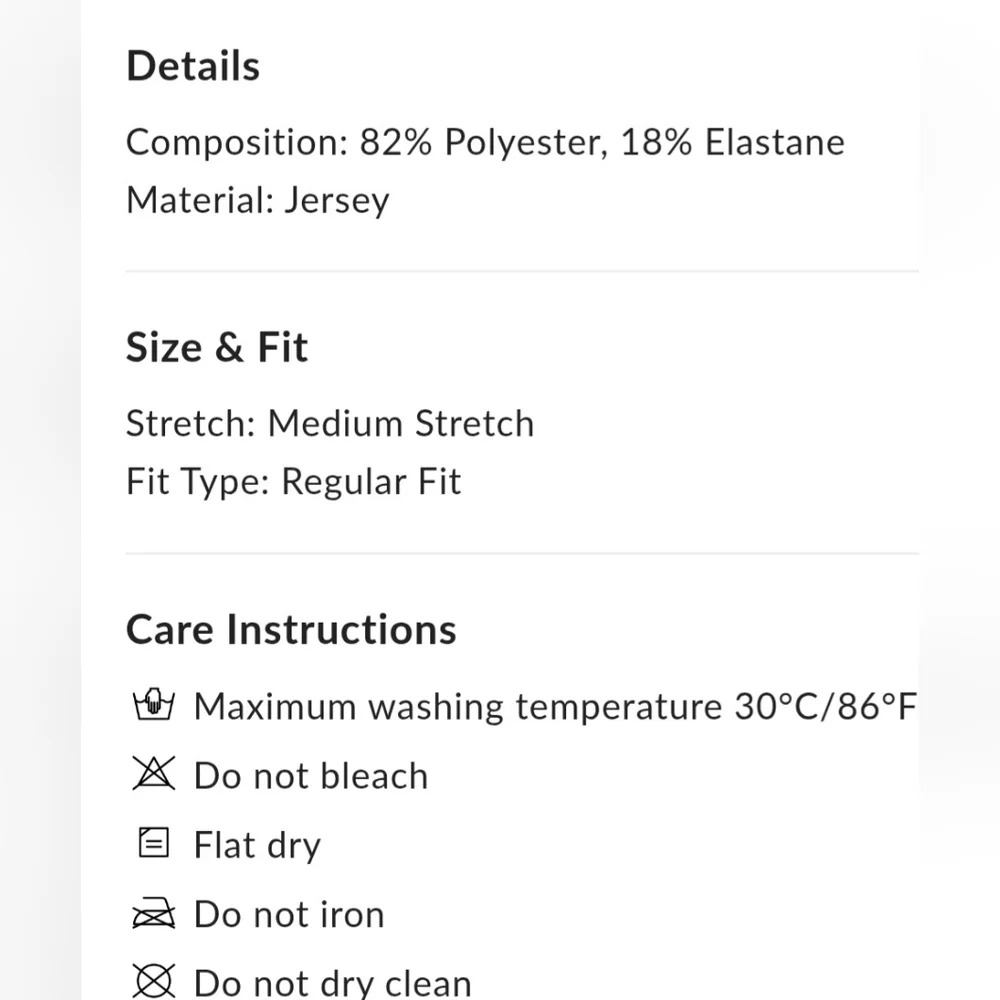Image resolution: width=1000 pixels, height=1000 pixels.
Task: Click the Do not dry clean text
Action: (332, 982)
